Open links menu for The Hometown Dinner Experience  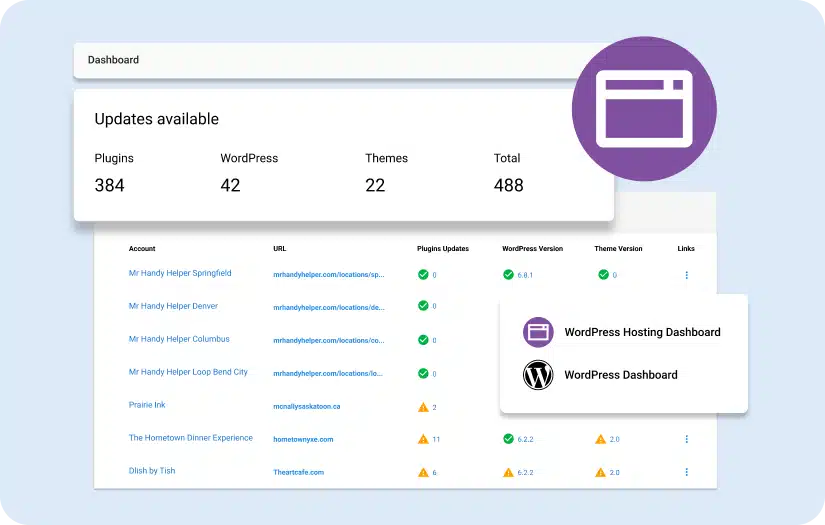pyautogui.click(x=686, y=439)
